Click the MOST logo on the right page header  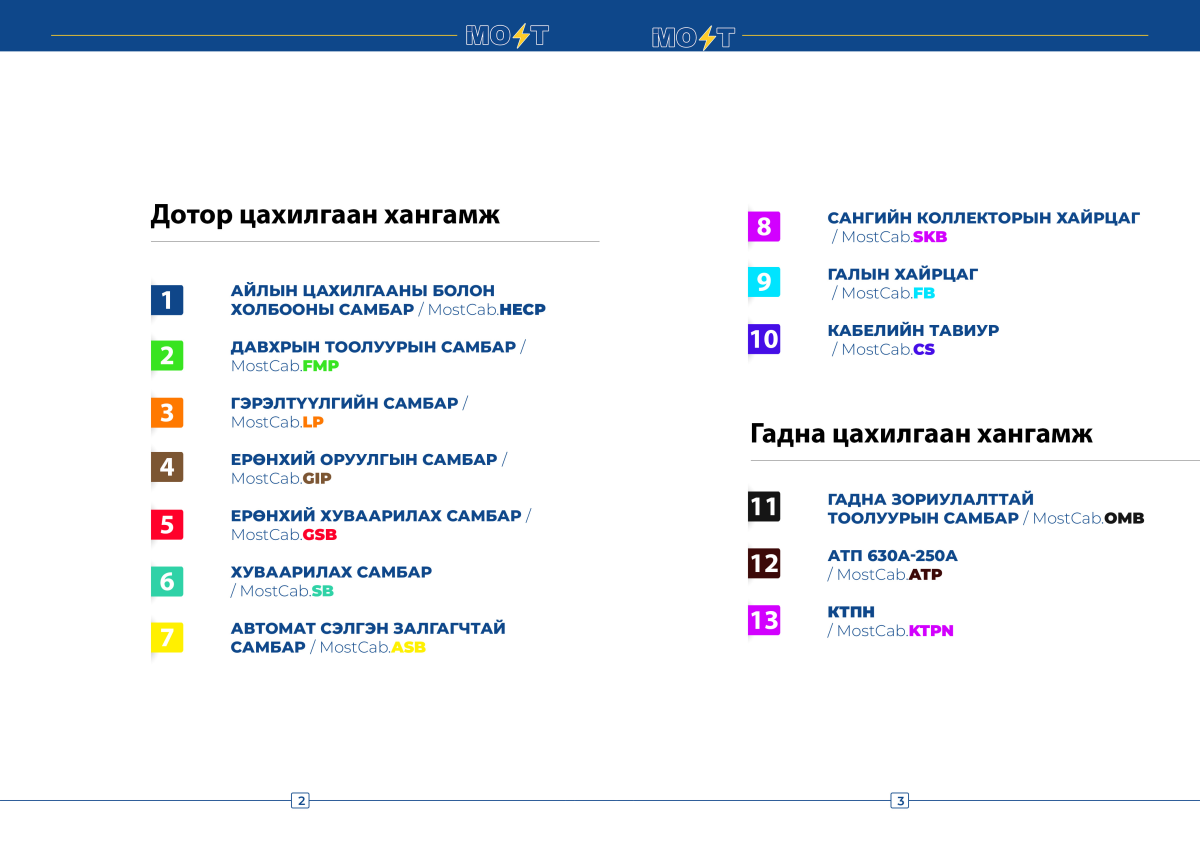click(693, 37)
